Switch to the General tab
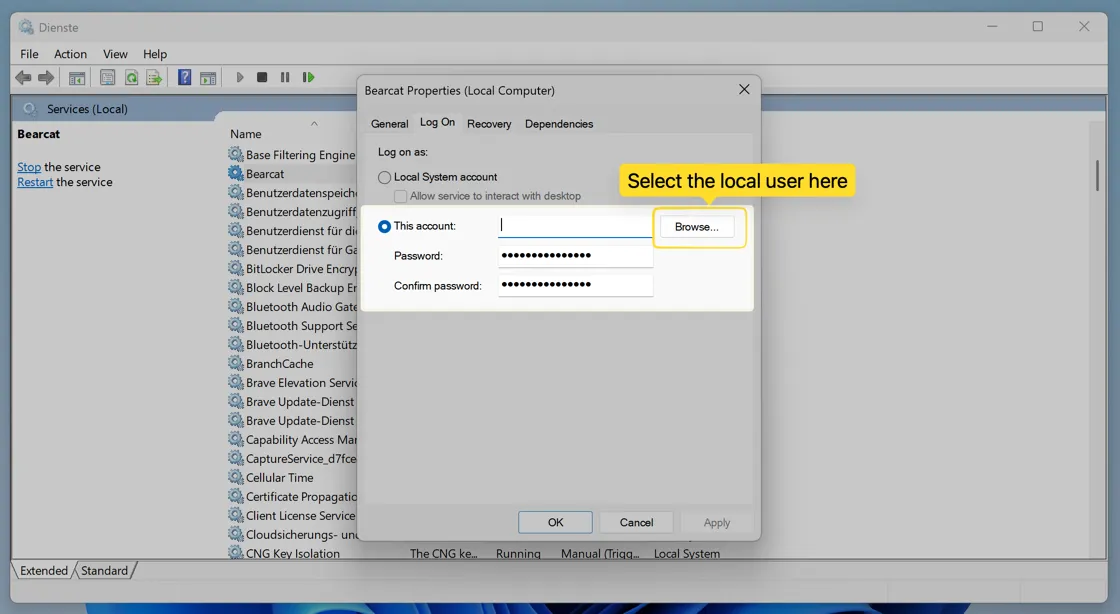 click(x=389, y=124)
